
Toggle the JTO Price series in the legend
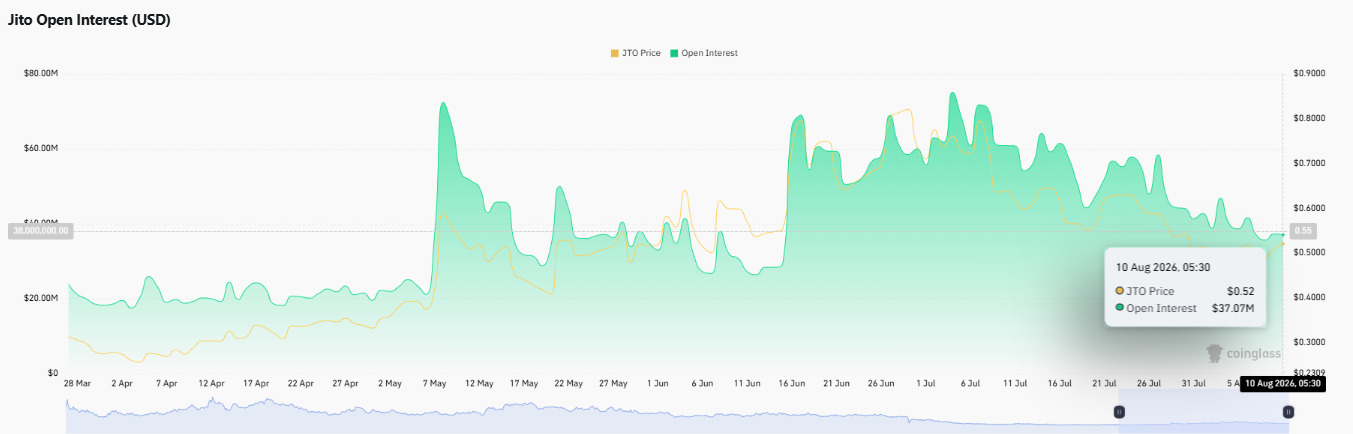pos(635,53)
